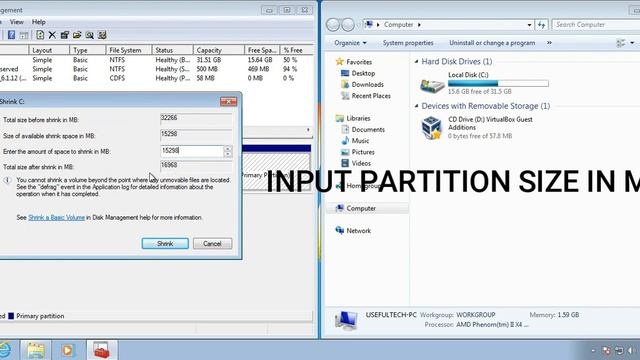Click the Action Center flag icon in tray
The height and width of the screenshot is (360, 640).
(607, 350)
